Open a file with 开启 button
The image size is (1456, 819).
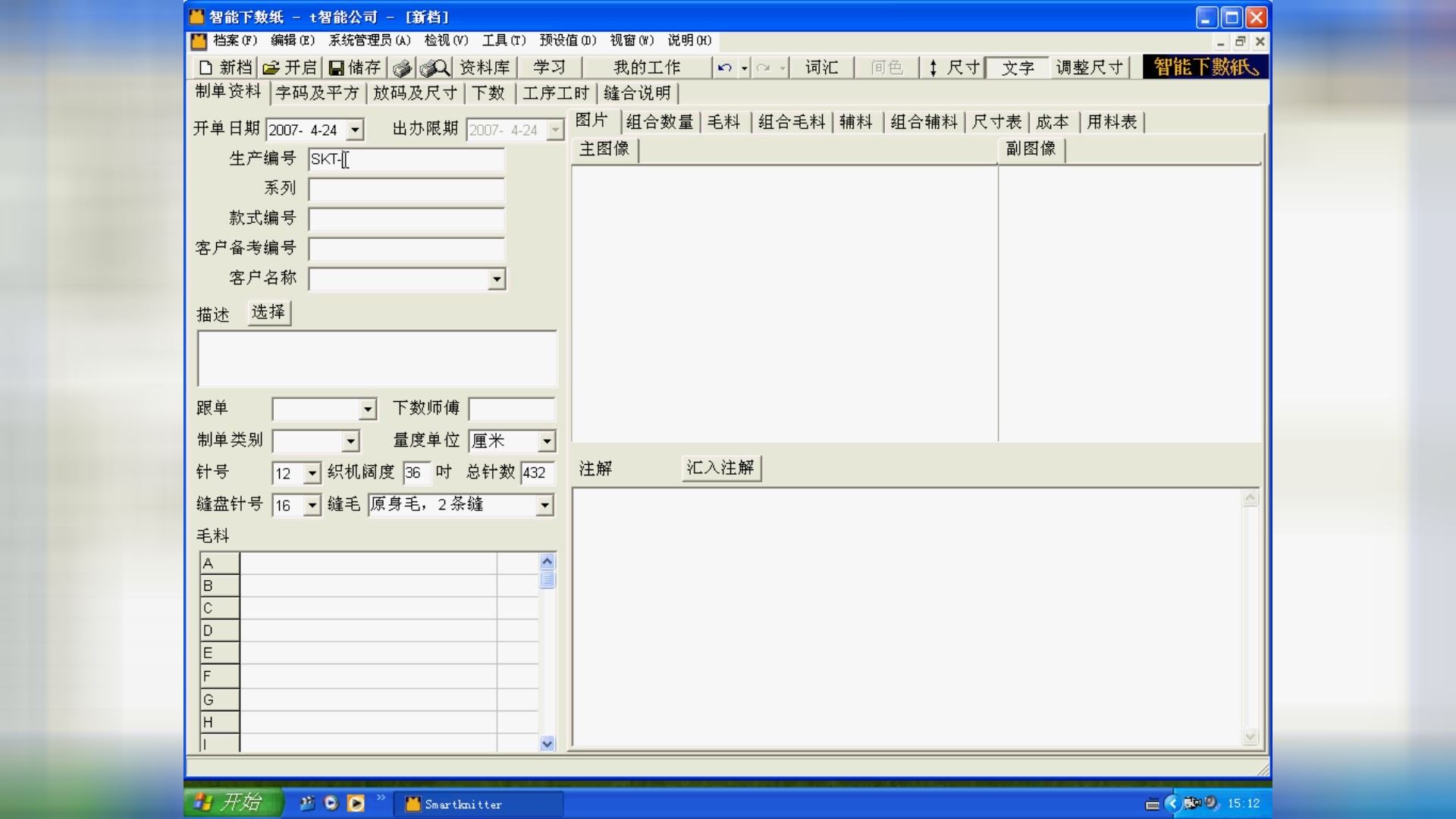(x=290, y=67)
